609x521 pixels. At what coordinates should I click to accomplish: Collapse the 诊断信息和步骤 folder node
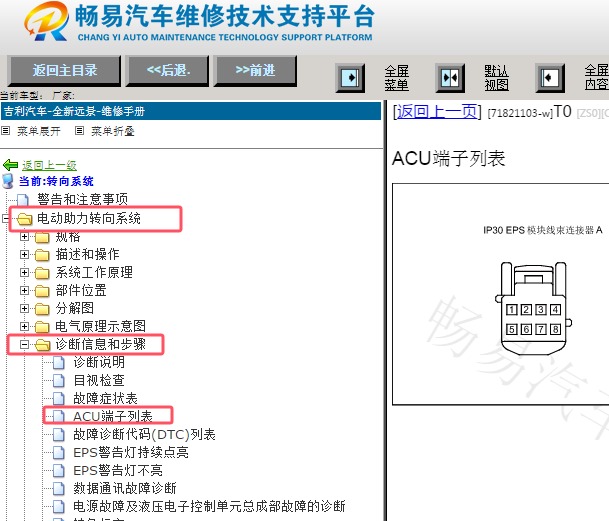click(24, 344)
